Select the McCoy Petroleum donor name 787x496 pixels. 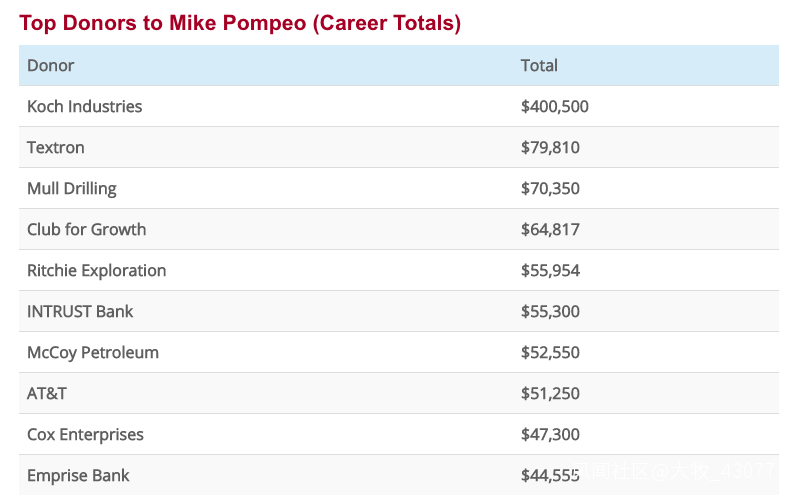(x=93, y=353)
